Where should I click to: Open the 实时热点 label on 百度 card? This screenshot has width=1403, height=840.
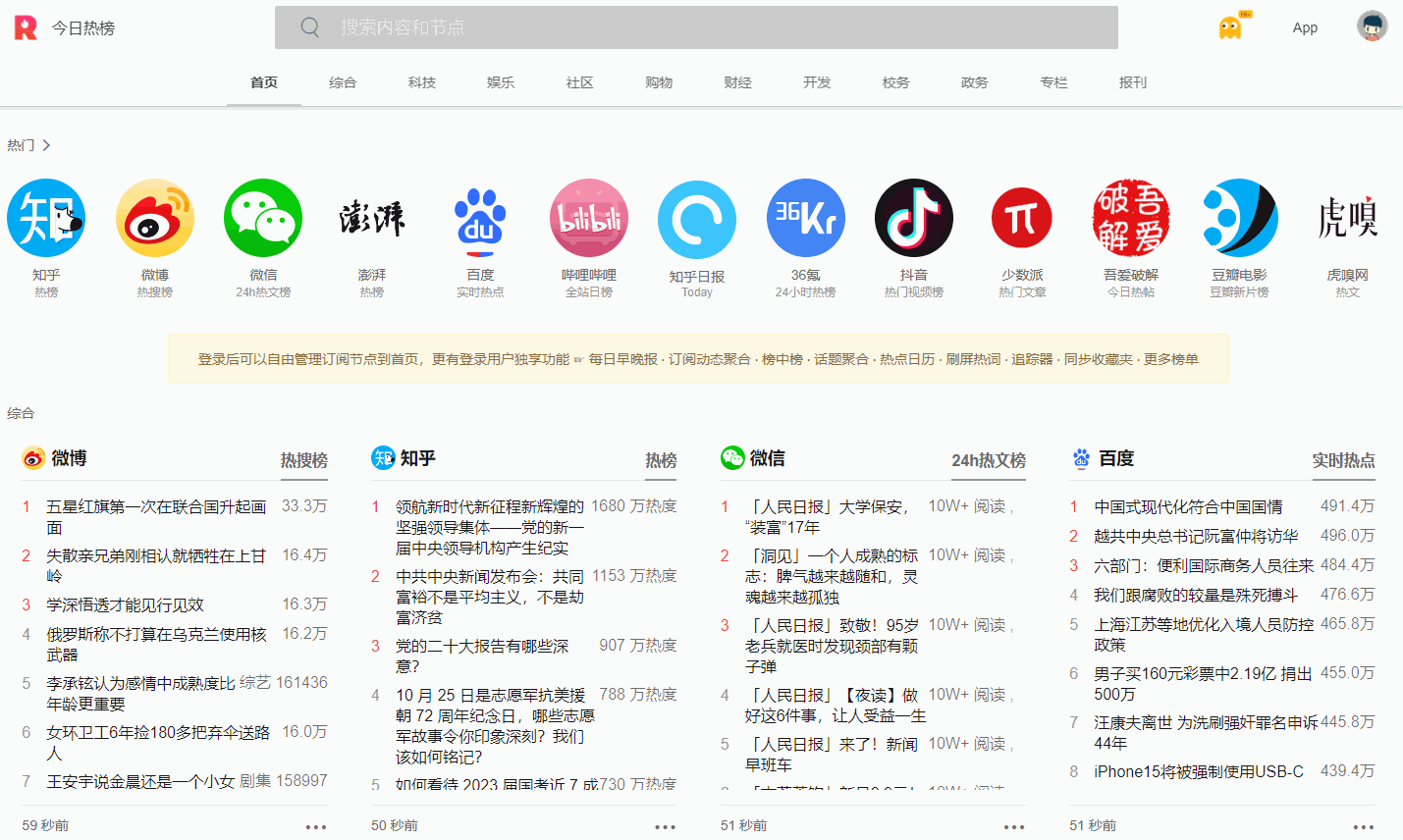point(1344,460)
